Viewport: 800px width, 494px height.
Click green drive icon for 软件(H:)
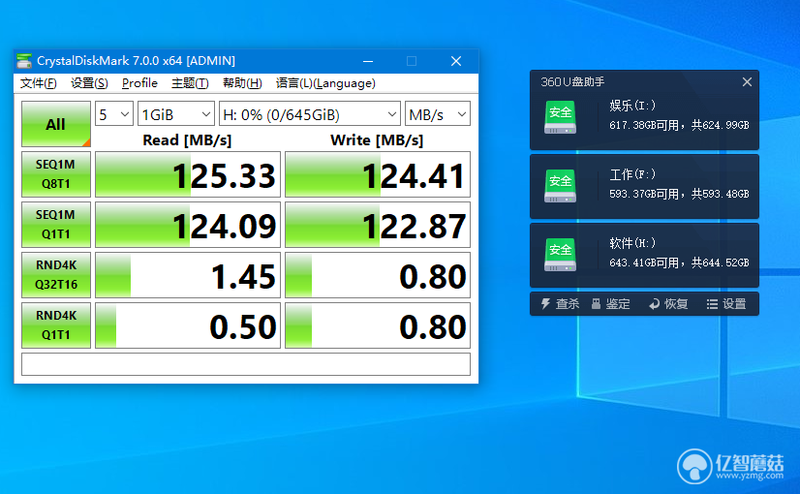(x=560, y=255)
